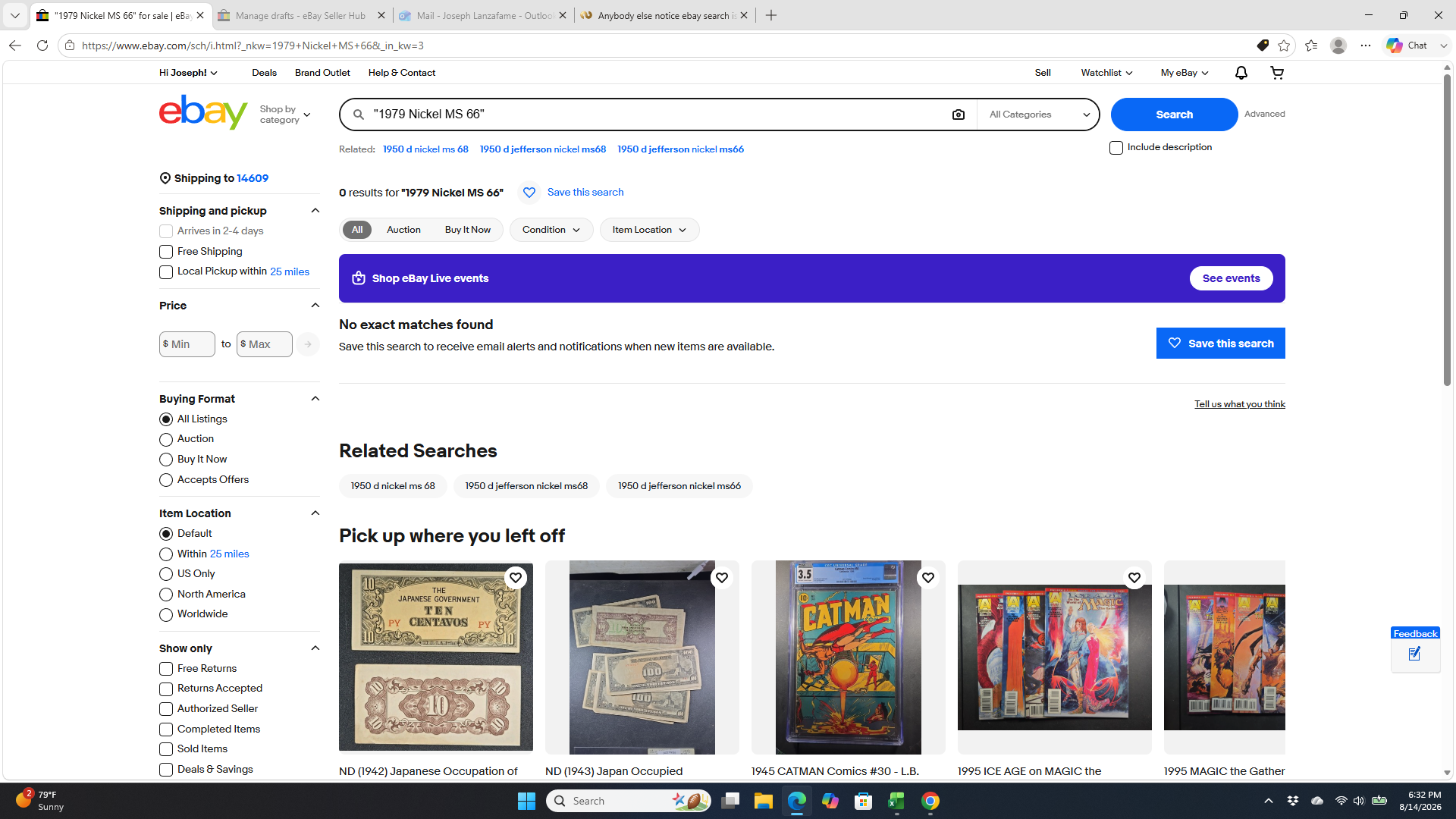
Task: Open a new browser tab
Action: [x=771, y=15]
